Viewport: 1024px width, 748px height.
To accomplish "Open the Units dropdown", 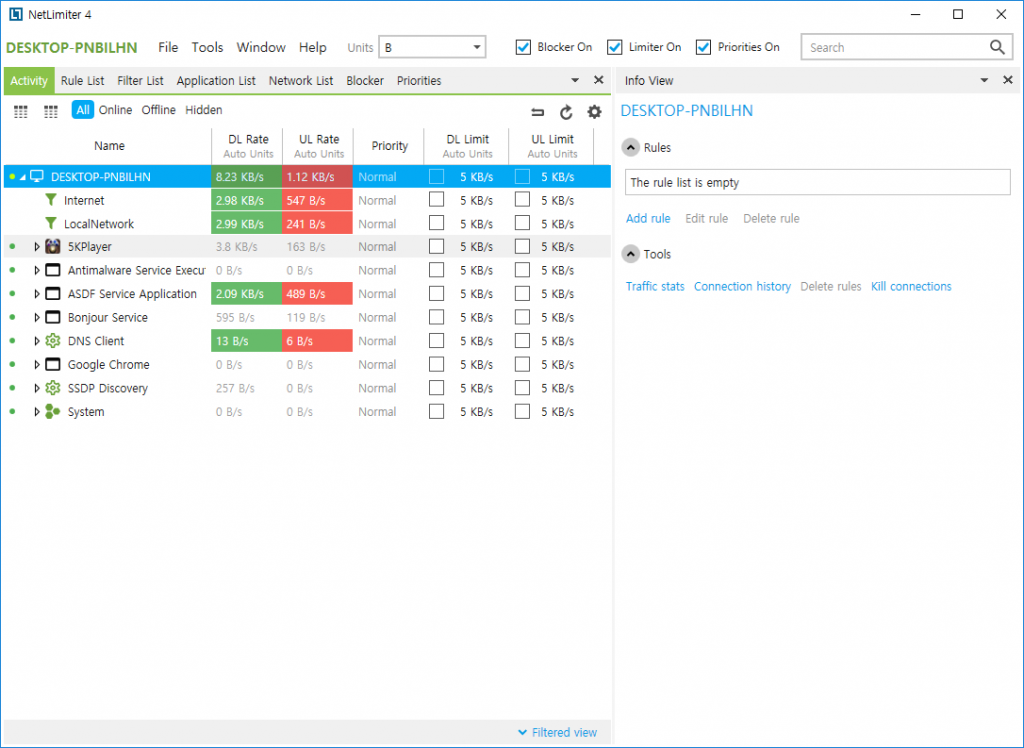I will [x=432, y=47].
